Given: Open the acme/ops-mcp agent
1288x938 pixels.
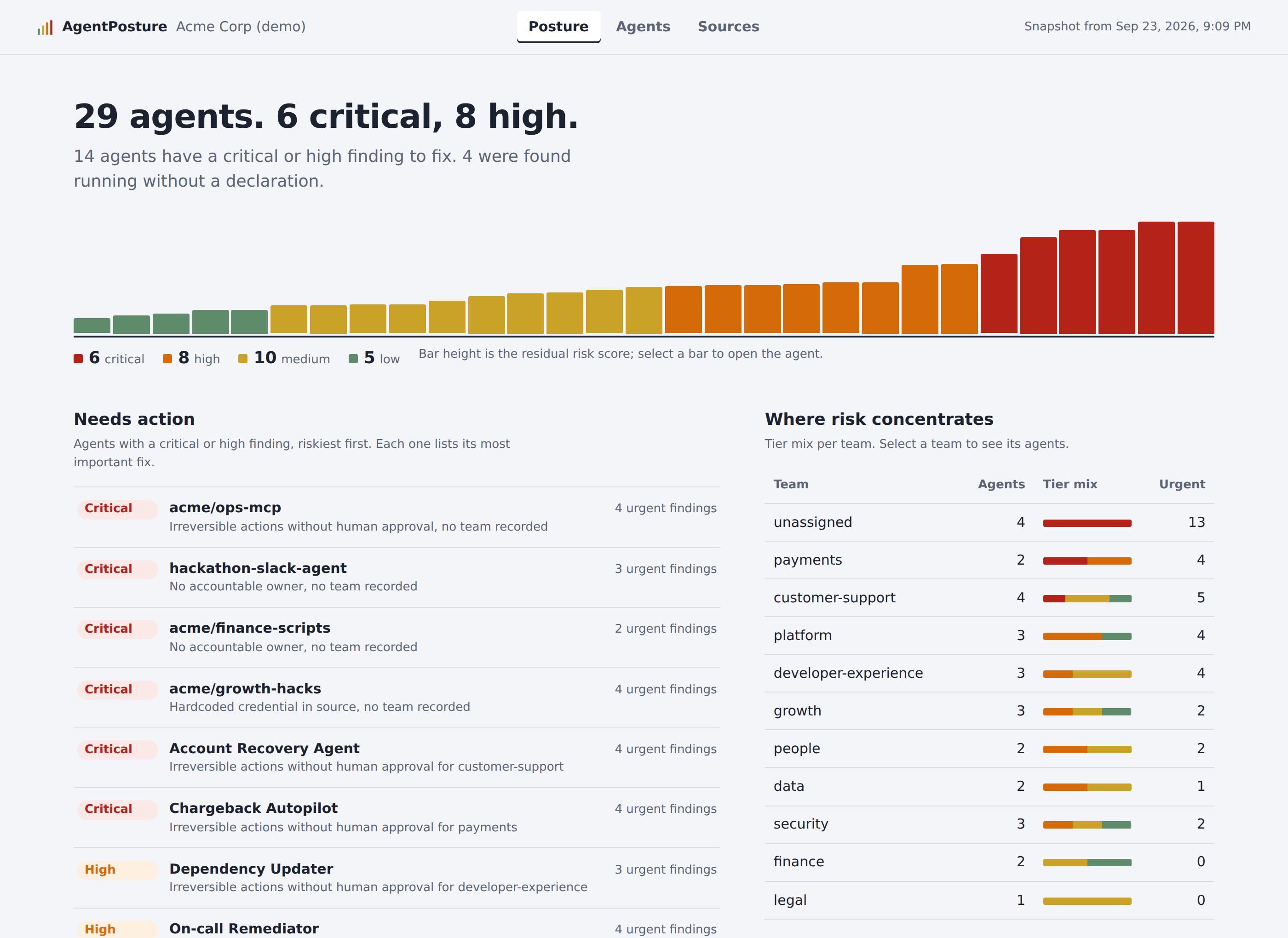Looking at the screenshot, I should [x=397, y=517].
